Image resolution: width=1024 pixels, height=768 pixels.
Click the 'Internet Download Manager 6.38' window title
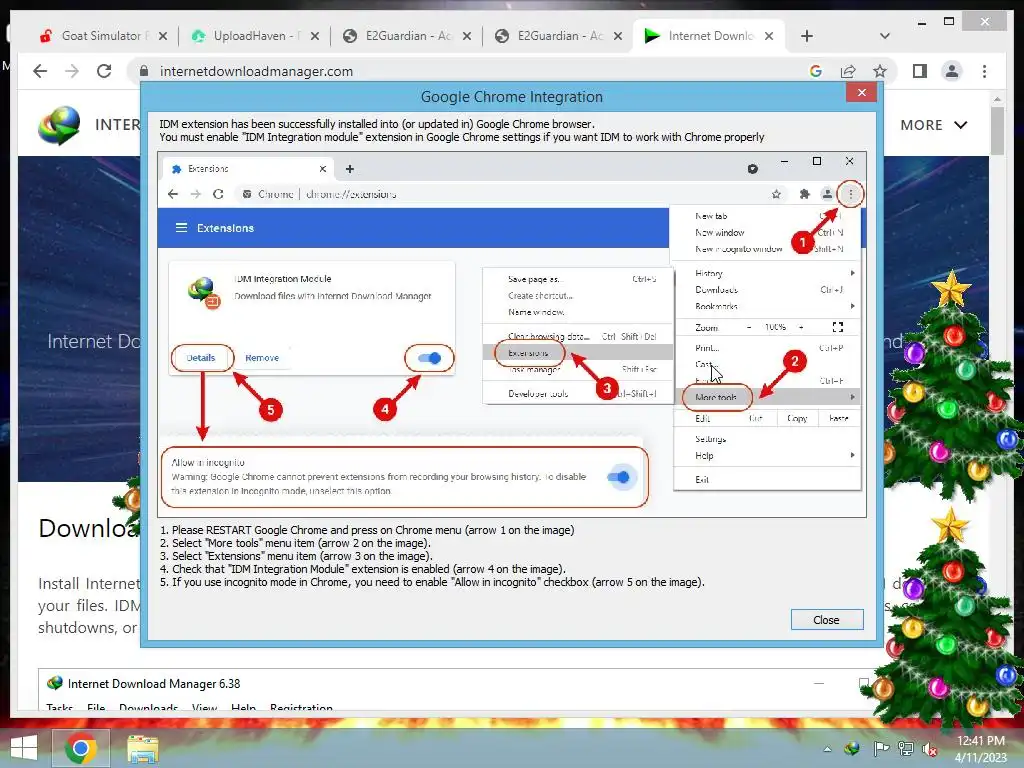point(154,684)
